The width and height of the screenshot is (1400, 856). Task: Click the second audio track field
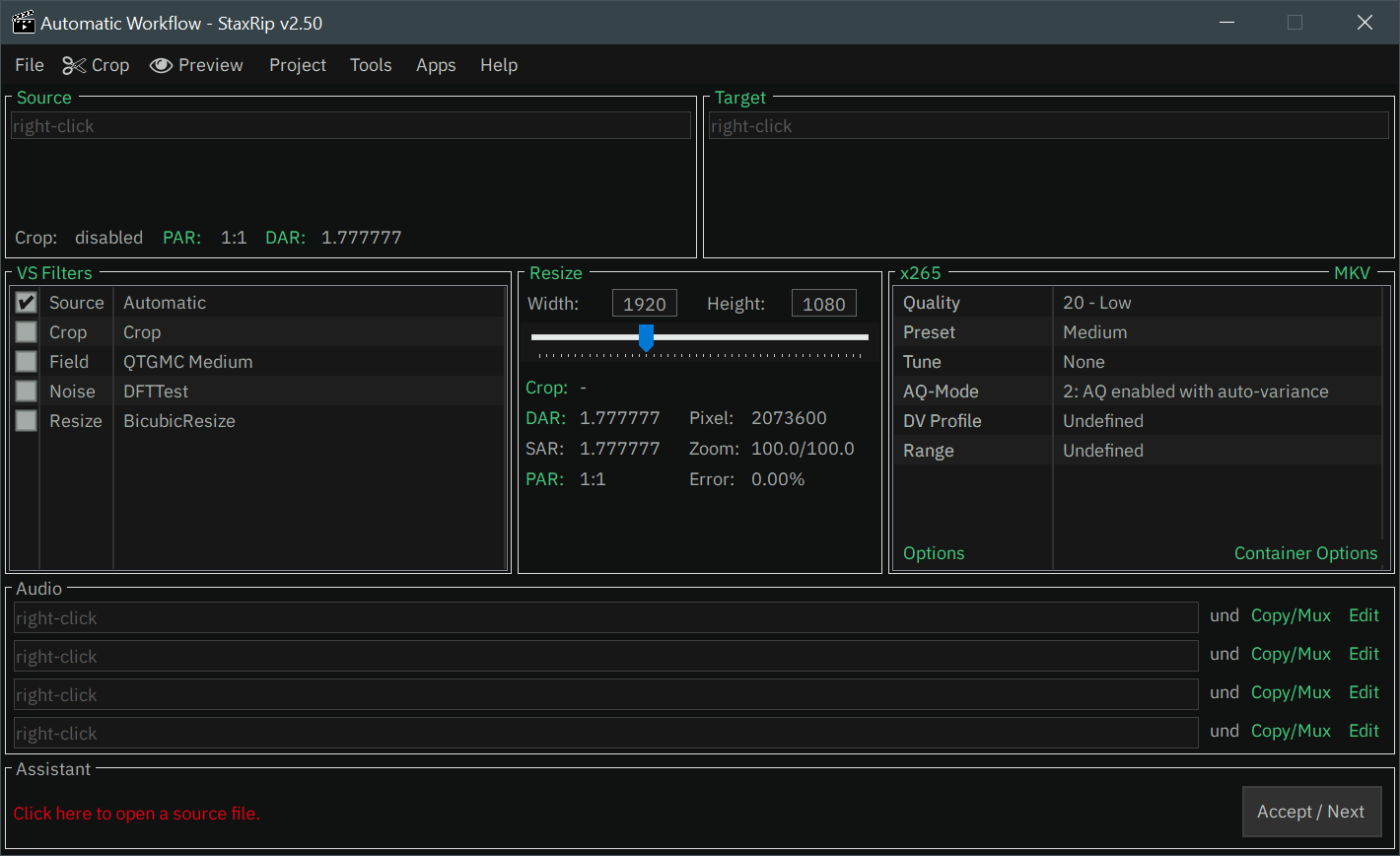(x=605, y=656)
